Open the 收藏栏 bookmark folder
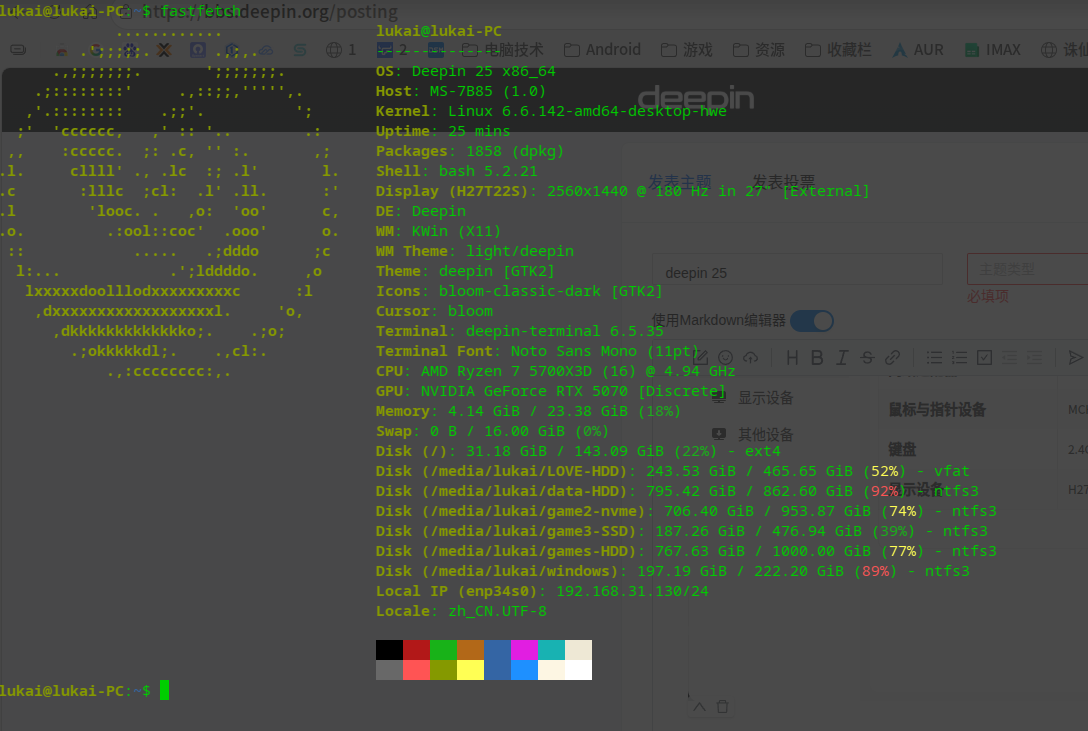The image size is (1088, 731). pos(839,50)
